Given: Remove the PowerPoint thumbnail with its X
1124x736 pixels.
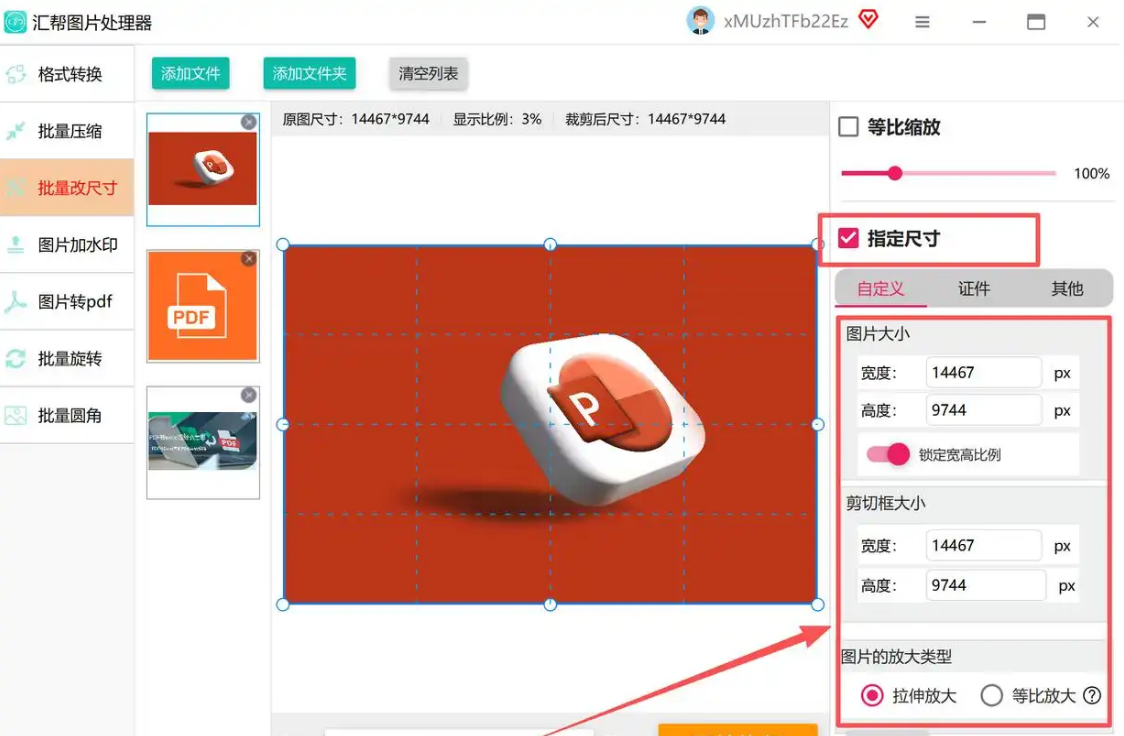Looking at the screenshot, I should tap(249, 123).
